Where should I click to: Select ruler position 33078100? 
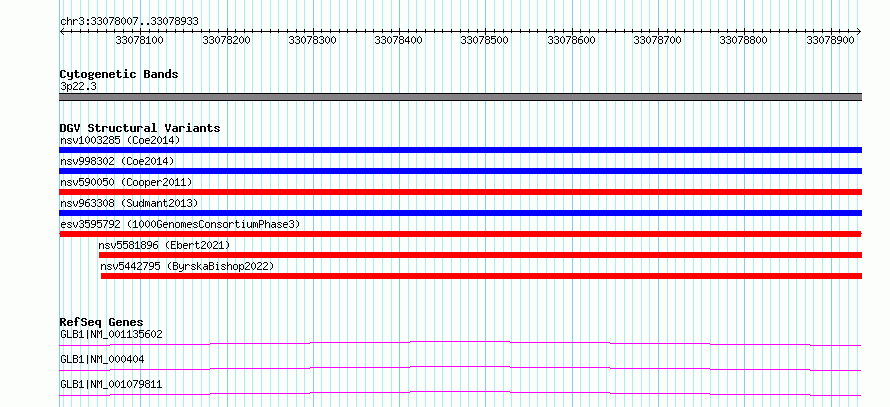[x=140, y=40]
